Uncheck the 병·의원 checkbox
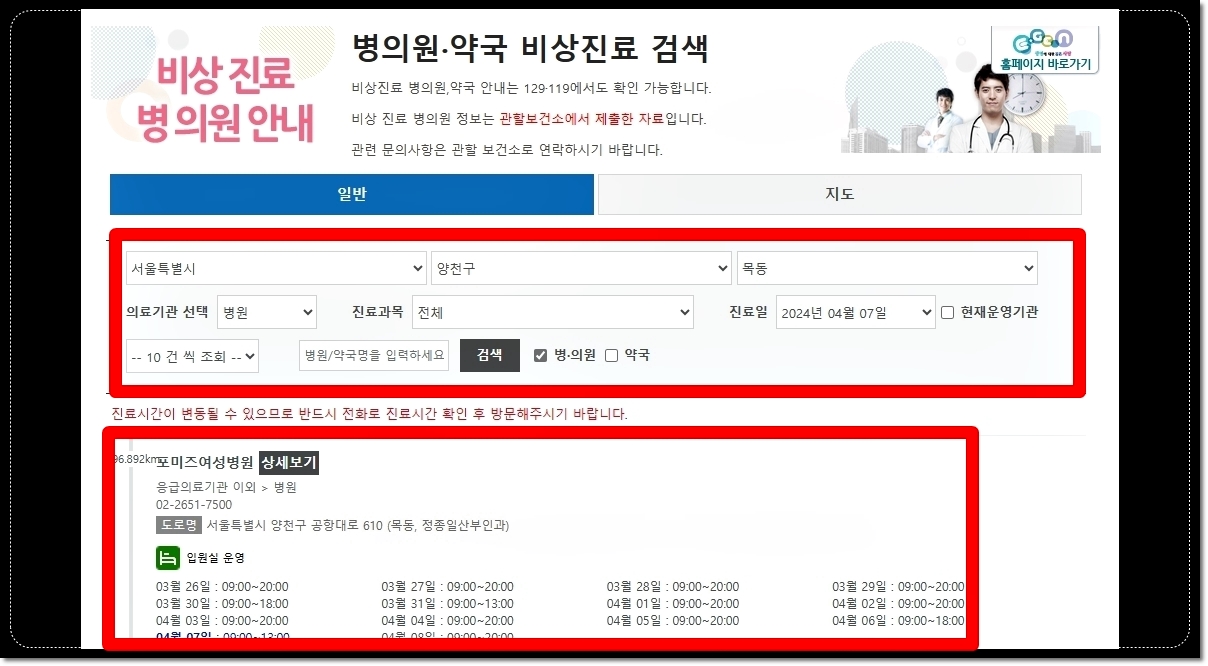The width and height of the screenshot is (1208, 666). (x=540, y=355)
